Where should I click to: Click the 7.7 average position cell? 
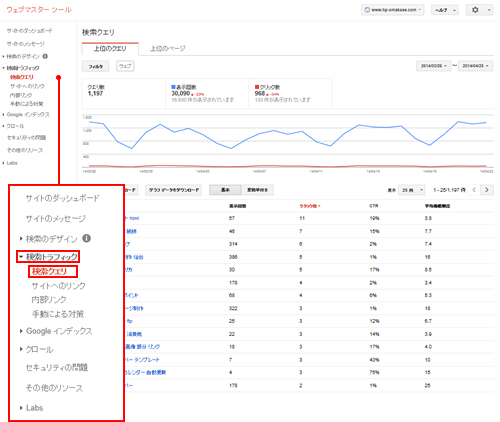(428, 231)
